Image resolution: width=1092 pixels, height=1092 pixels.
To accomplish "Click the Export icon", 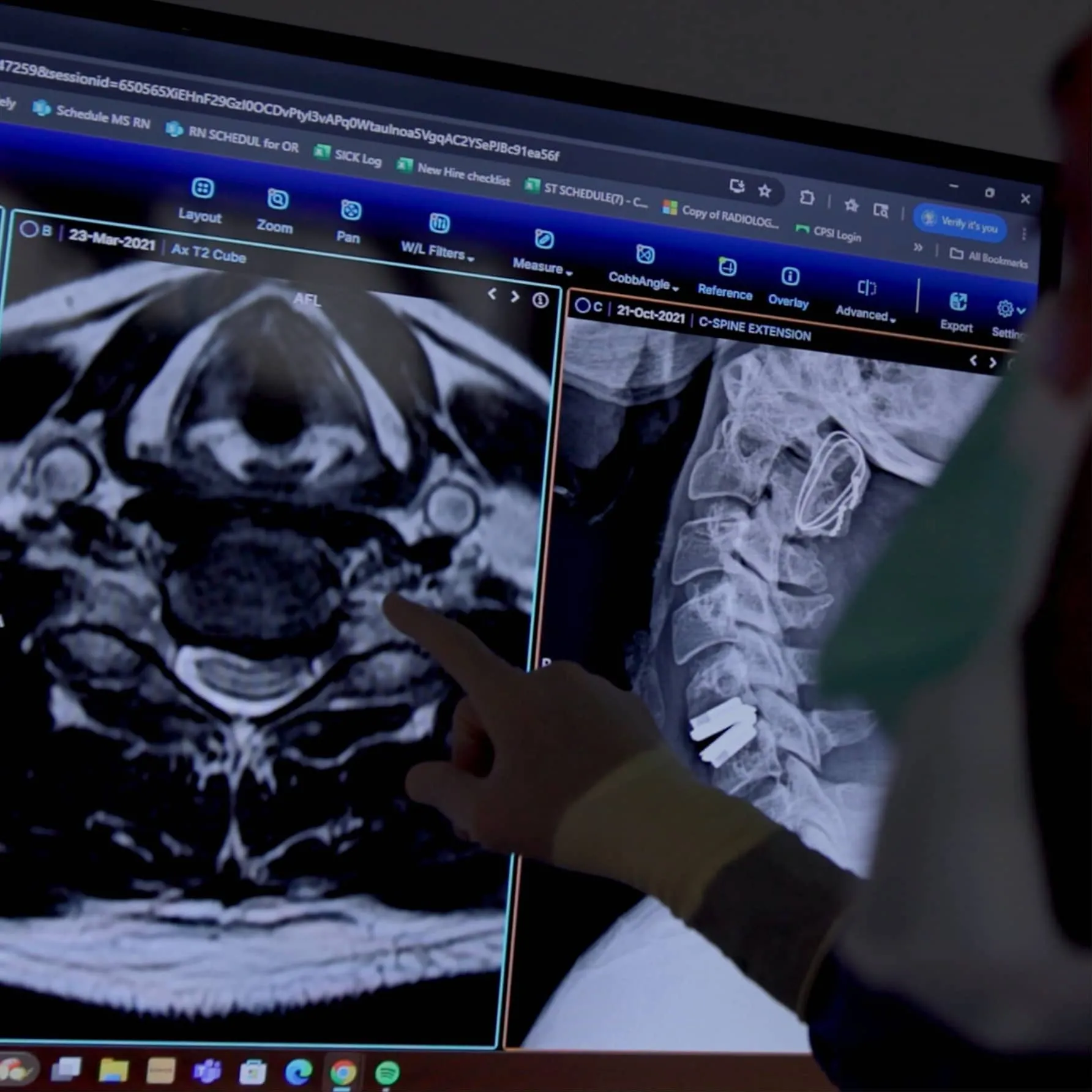I will coord(957,304).
